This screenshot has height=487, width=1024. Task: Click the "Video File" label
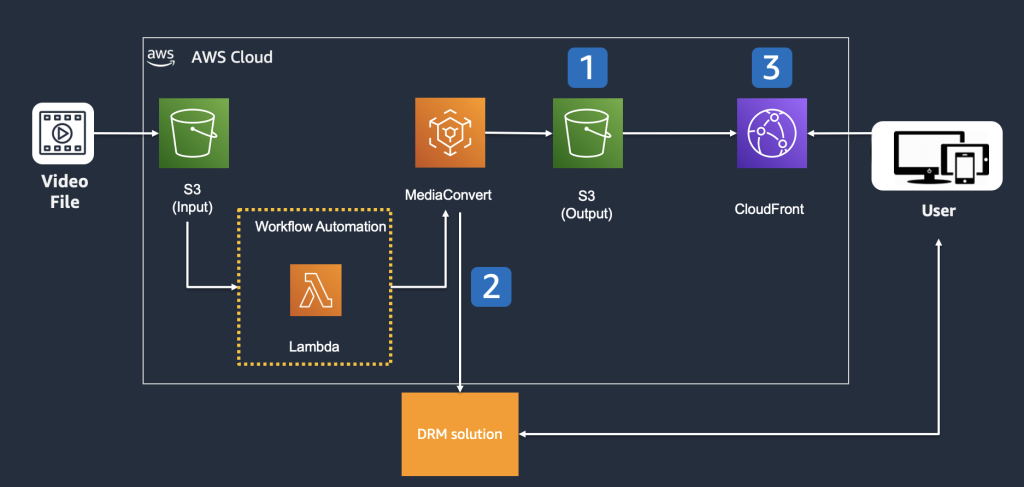pos(65,192)
